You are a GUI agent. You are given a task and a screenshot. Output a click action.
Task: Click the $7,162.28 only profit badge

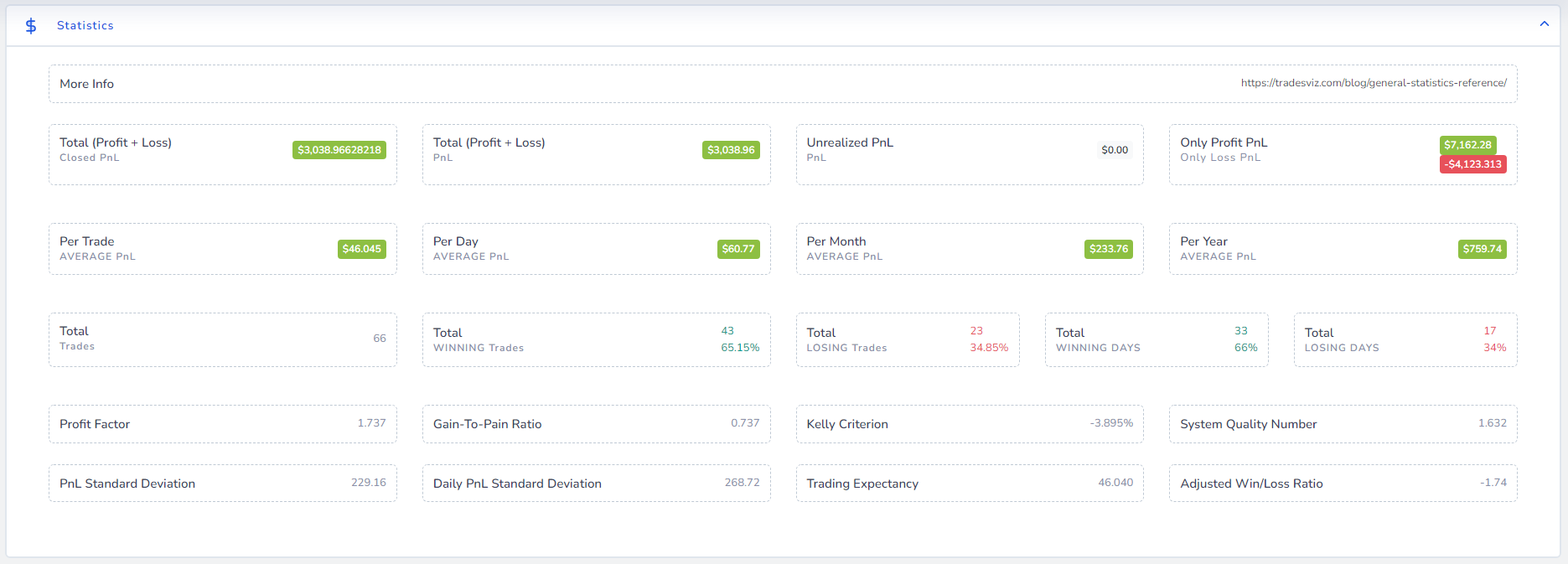tap(1467, 145)
